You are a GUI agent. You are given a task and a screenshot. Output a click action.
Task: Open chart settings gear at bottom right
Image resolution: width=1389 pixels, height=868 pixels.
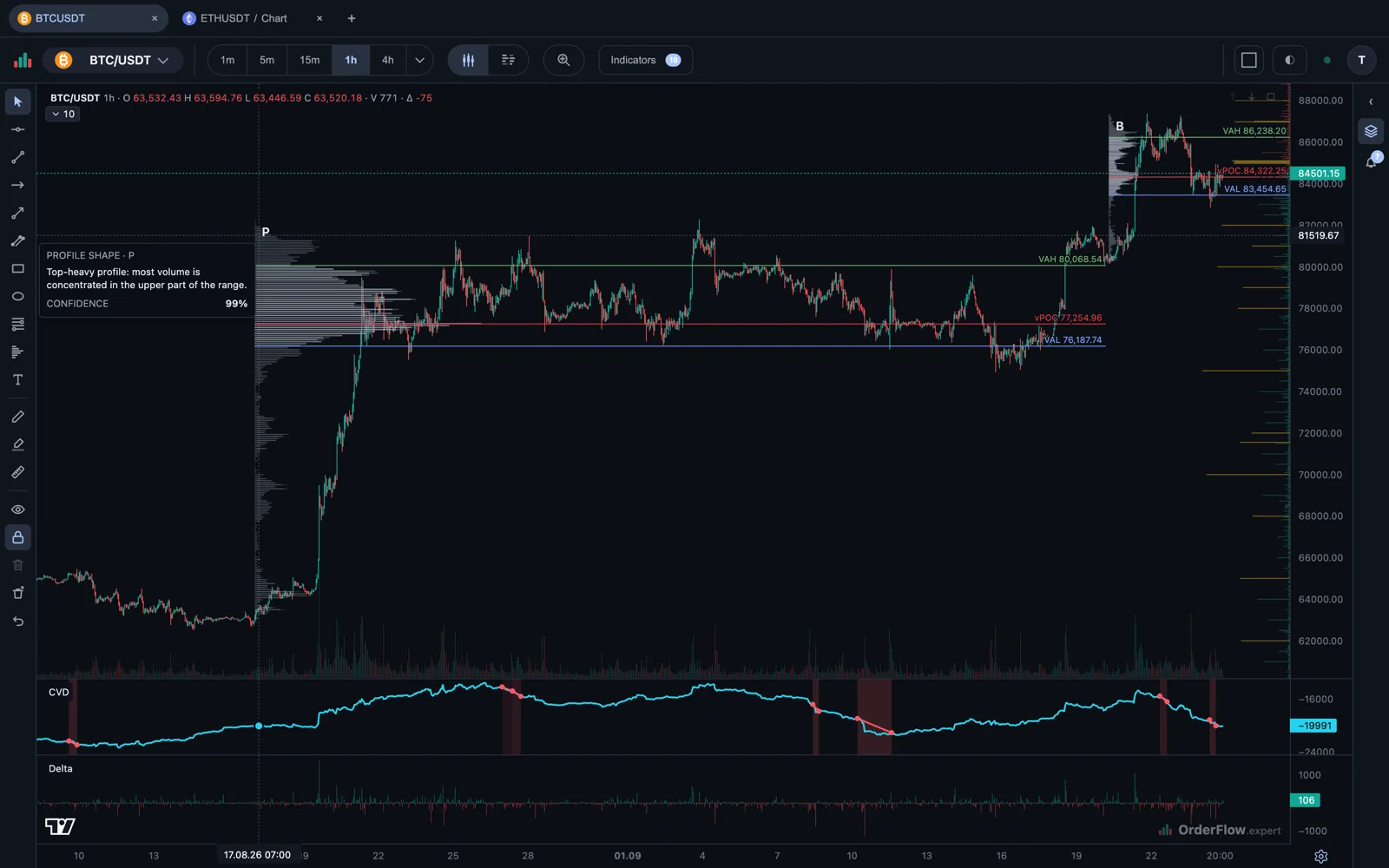1320,857
